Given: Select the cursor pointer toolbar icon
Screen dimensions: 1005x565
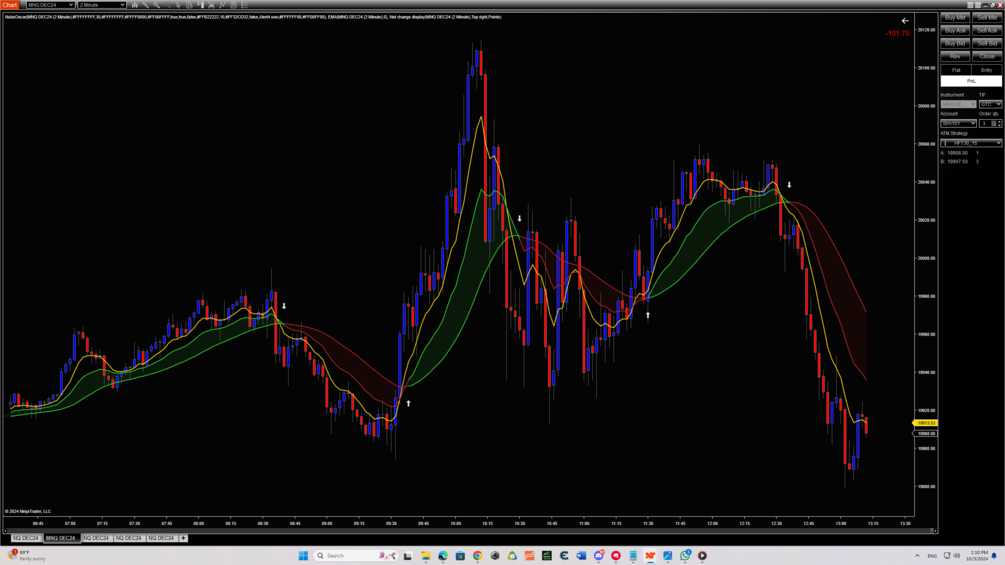Looking at the screenshot, I should pos(178,4).
